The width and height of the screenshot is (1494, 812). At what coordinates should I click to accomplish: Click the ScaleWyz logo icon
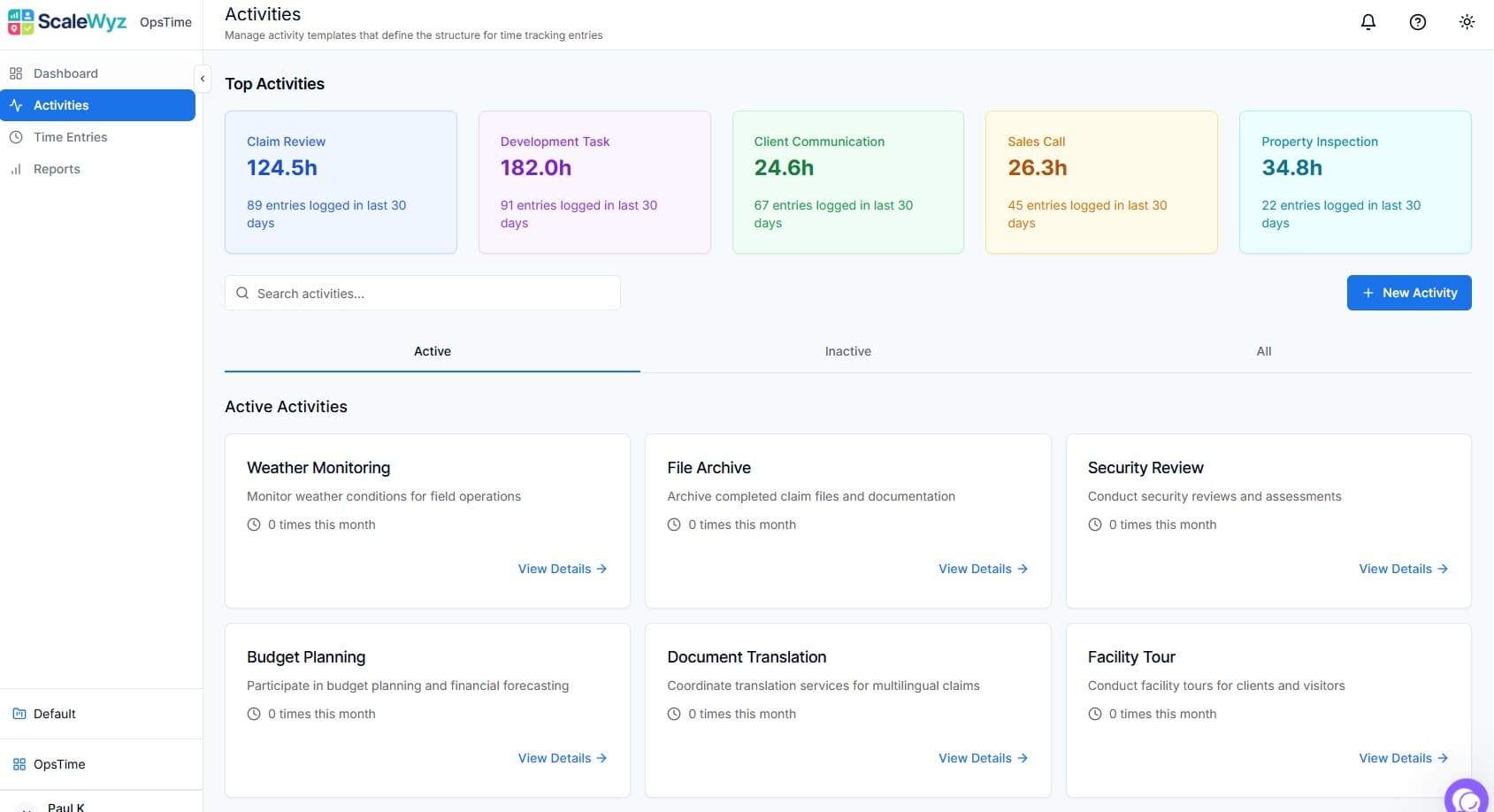pyautogui.click(x=21, y=22)
